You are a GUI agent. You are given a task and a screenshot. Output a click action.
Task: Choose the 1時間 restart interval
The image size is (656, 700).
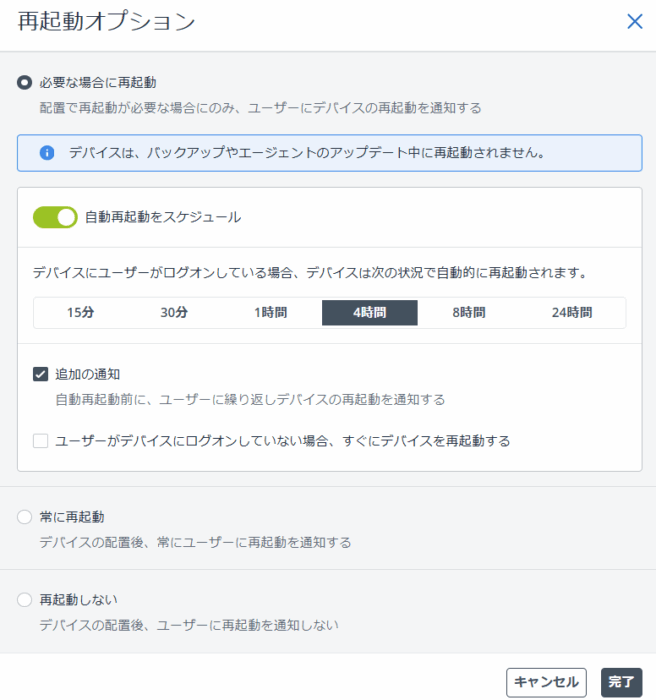point(270,312)
